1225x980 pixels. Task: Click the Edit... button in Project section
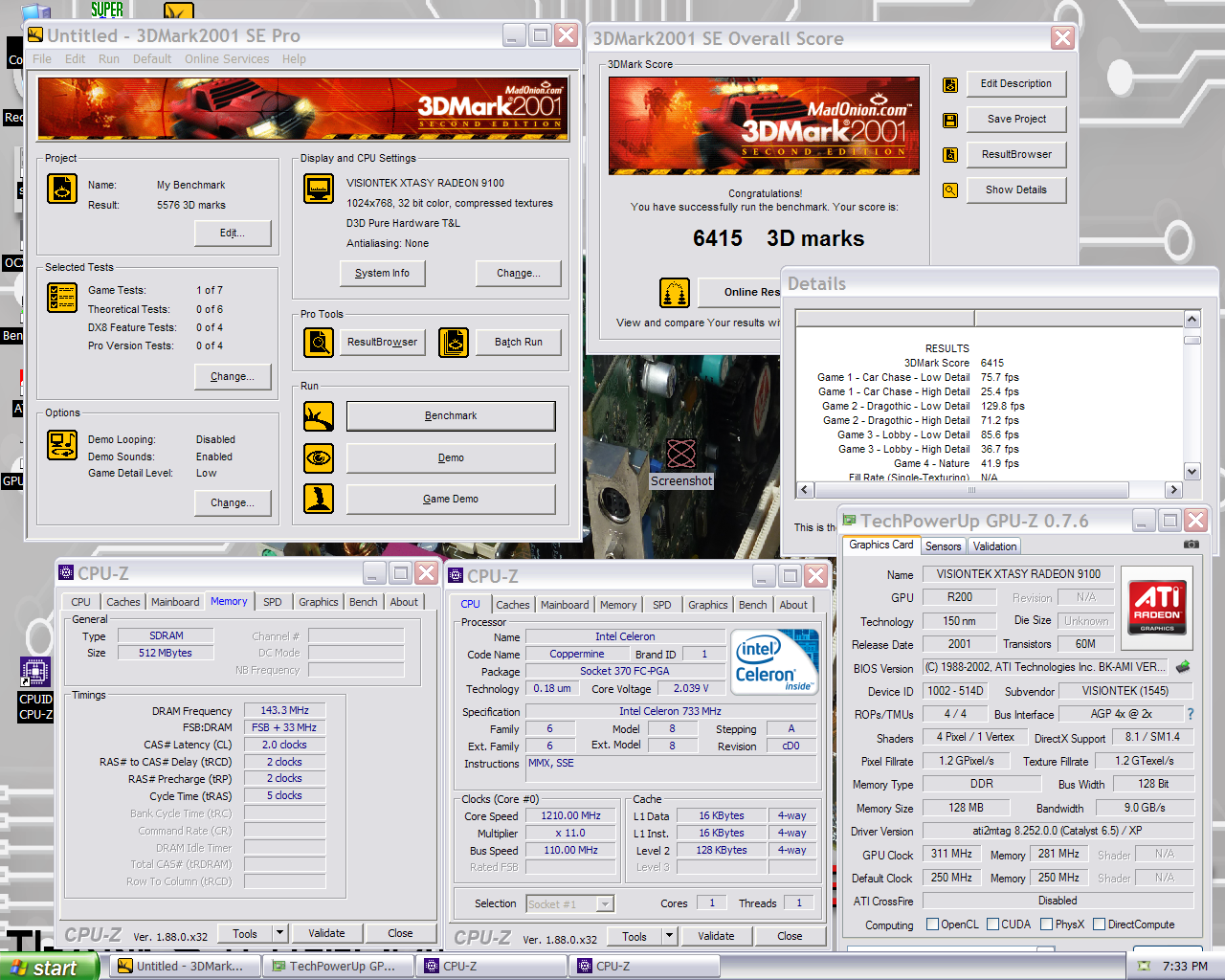(x=233, y=233)
